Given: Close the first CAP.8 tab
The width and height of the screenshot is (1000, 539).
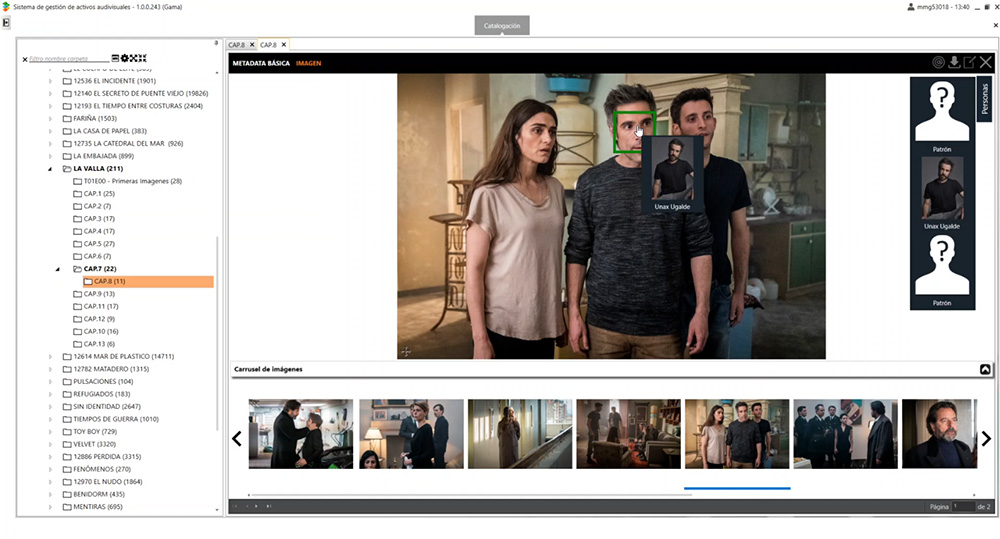Looking at the screenshot, I should pos(252,45).
